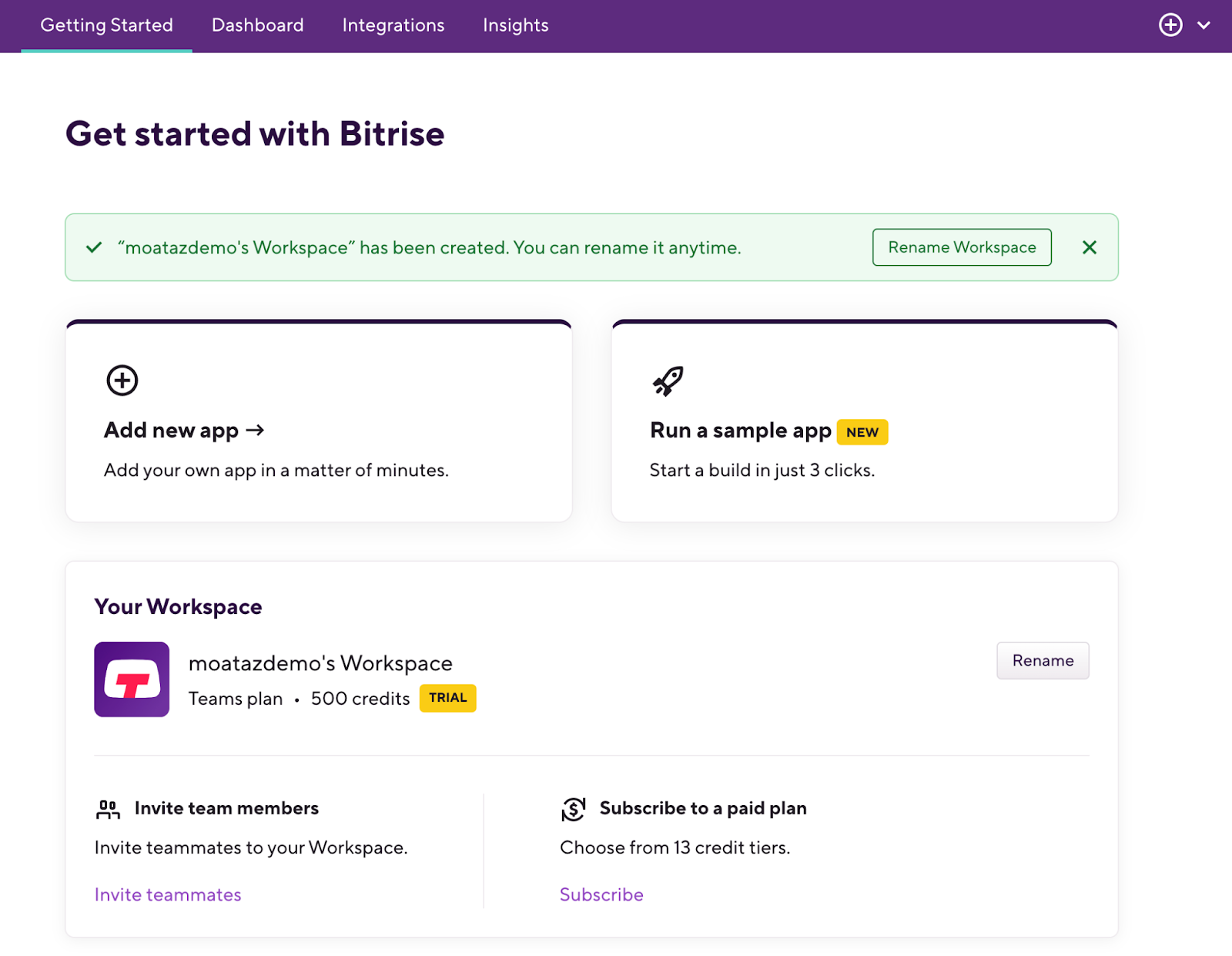Go to the Insights tab
Screen dimensions: 1232x956
[515, 25]
